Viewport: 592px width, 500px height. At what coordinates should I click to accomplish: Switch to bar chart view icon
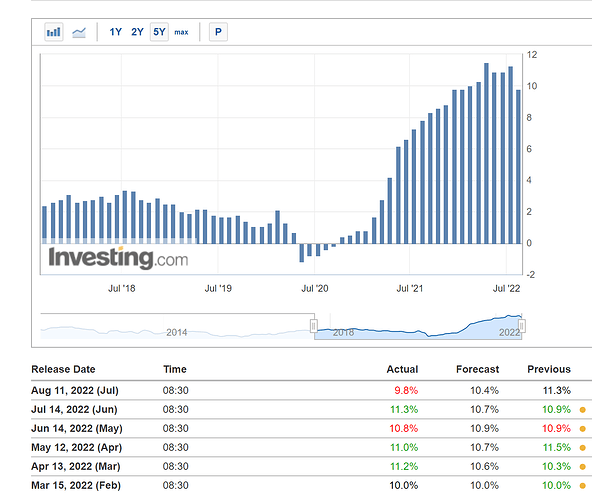(x=54, y=32)
